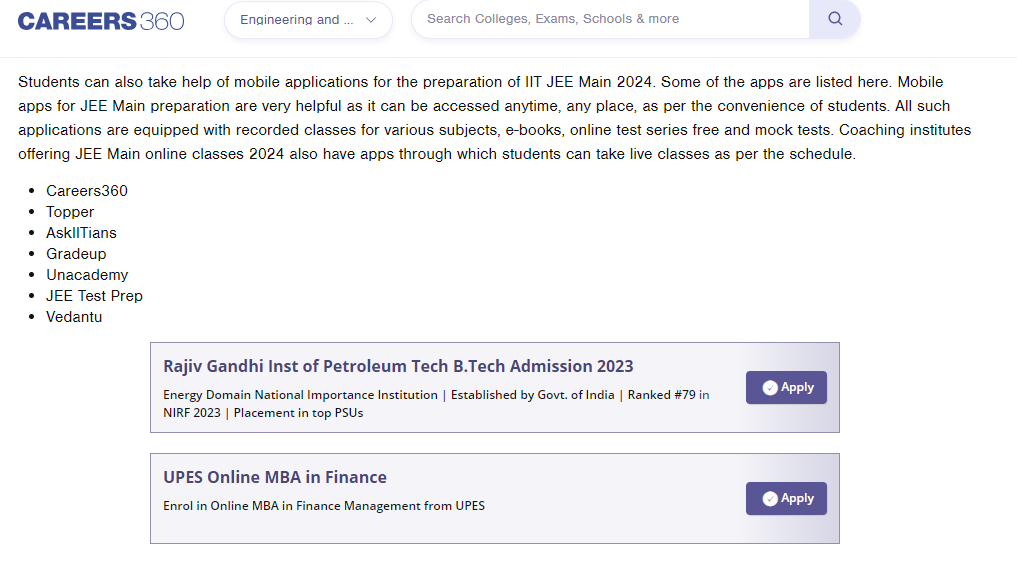This screenshot has width=1017, height=563.
Task: Open the Engineering and... category dropdown
Action: pyautogui.click(x=297, y=20)
